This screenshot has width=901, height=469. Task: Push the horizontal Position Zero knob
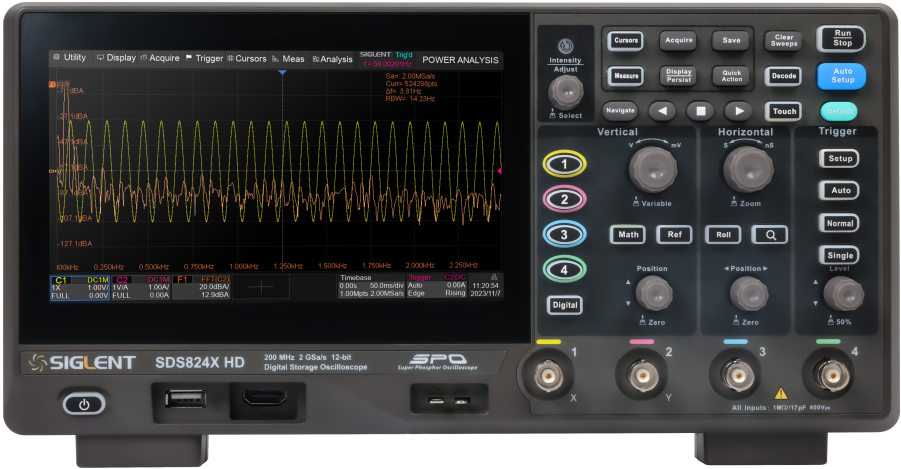tap(748, 294)
